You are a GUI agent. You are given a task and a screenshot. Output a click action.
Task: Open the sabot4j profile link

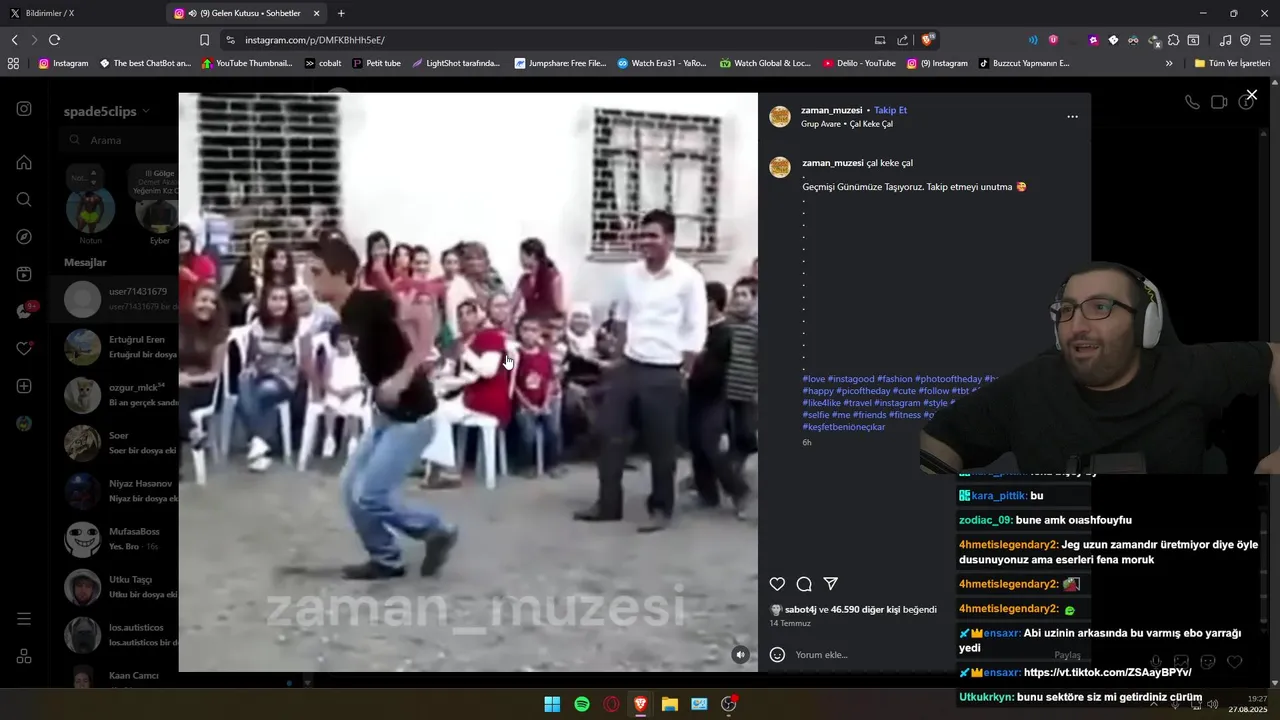click(801, 609)
